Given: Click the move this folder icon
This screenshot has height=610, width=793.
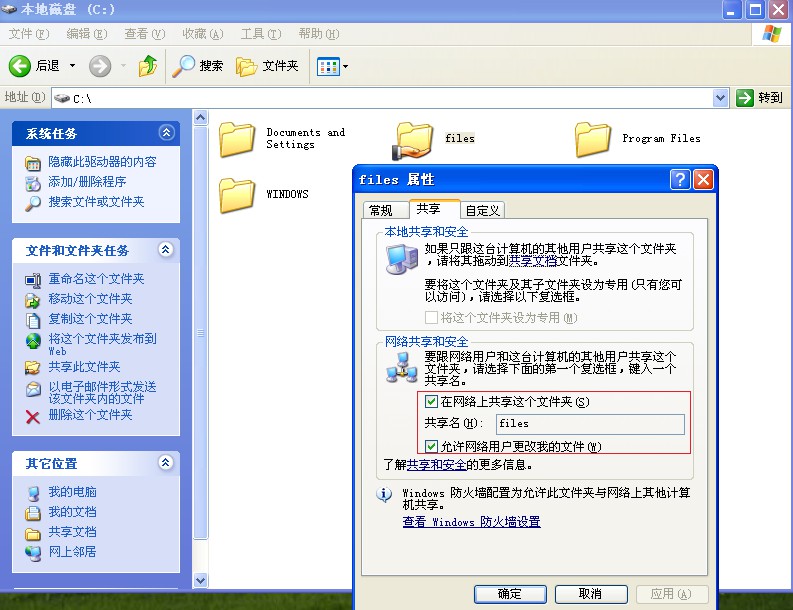Looking at the screenshot, I should [33, 300].
